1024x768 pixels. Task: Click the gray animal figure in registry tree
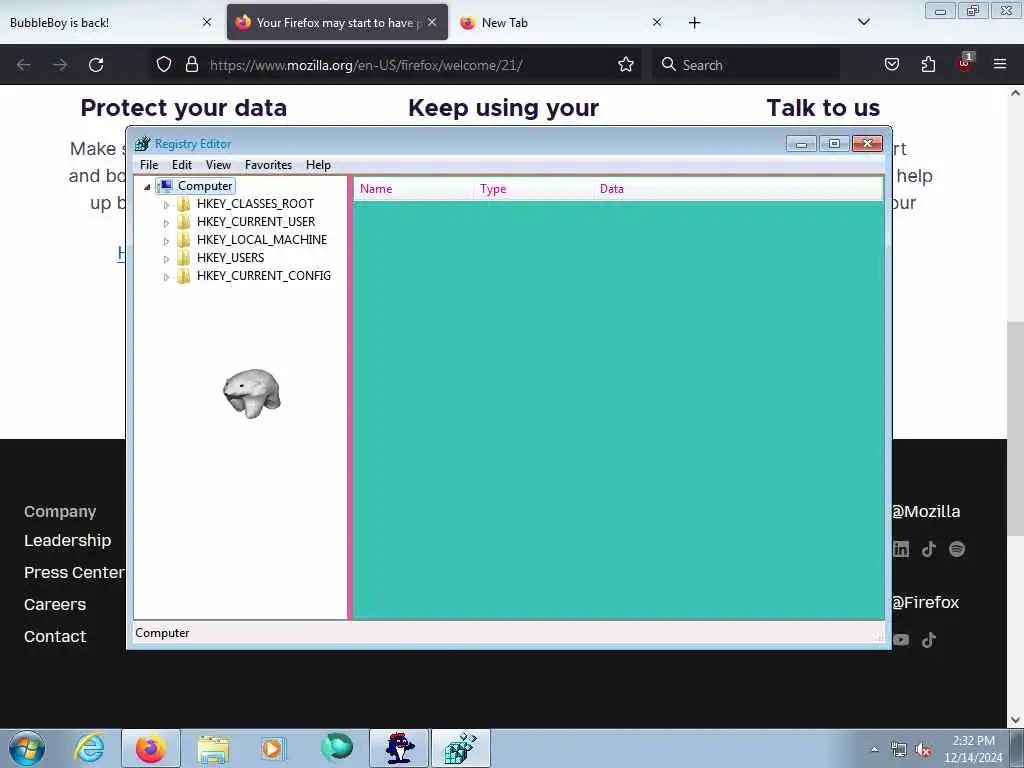(x=251, y=393)
